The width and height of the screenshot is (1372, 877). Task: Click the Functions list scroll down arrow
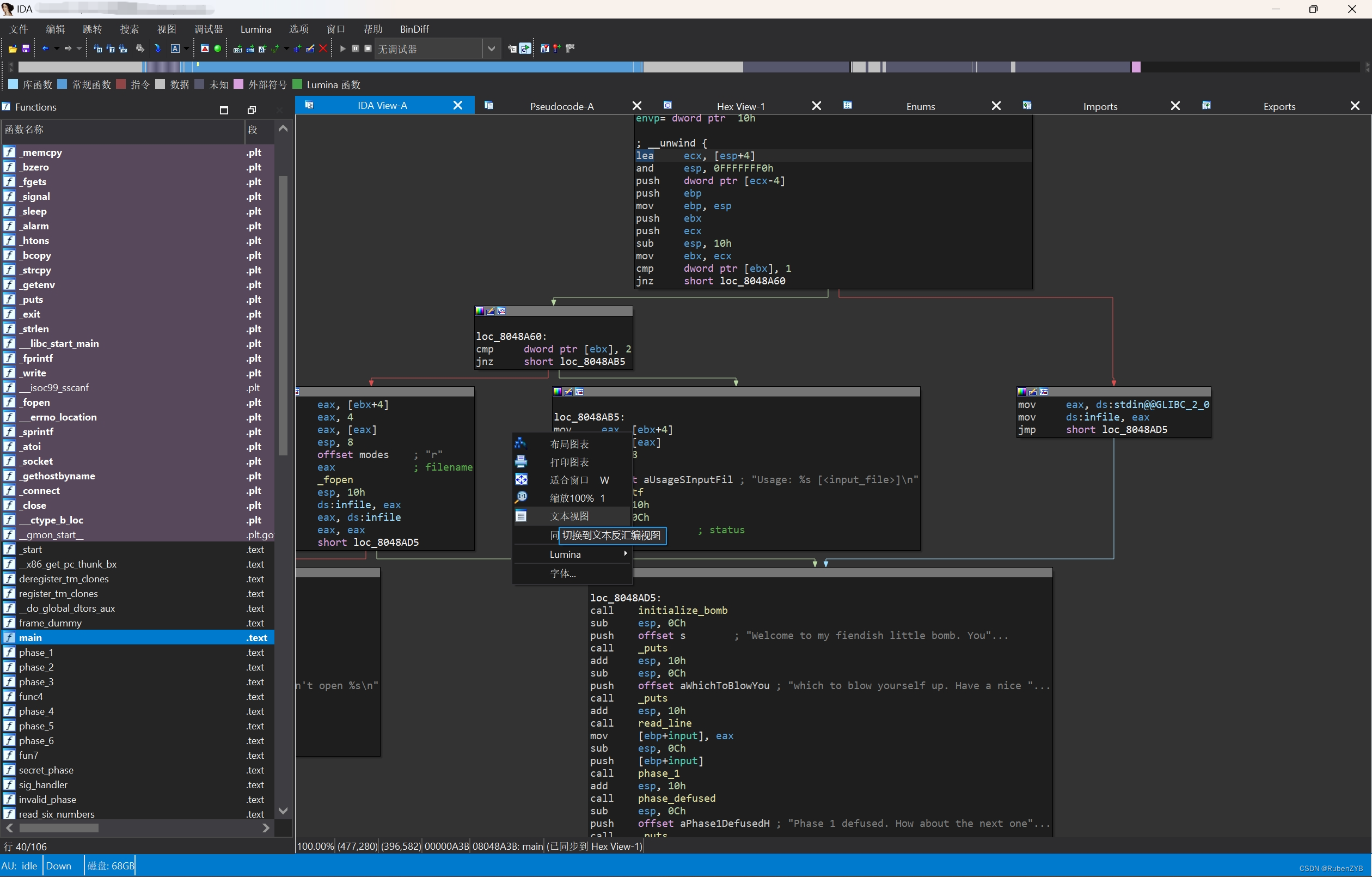click(283, 811)
